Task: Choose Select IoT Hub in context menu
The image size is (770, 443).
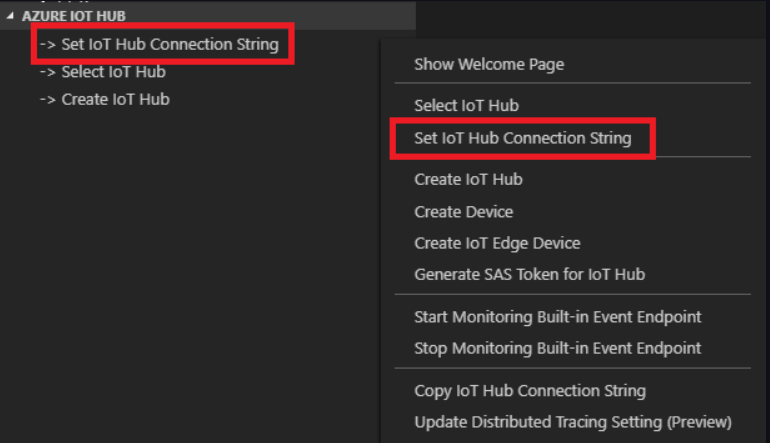Action: (x=466, y=105)
